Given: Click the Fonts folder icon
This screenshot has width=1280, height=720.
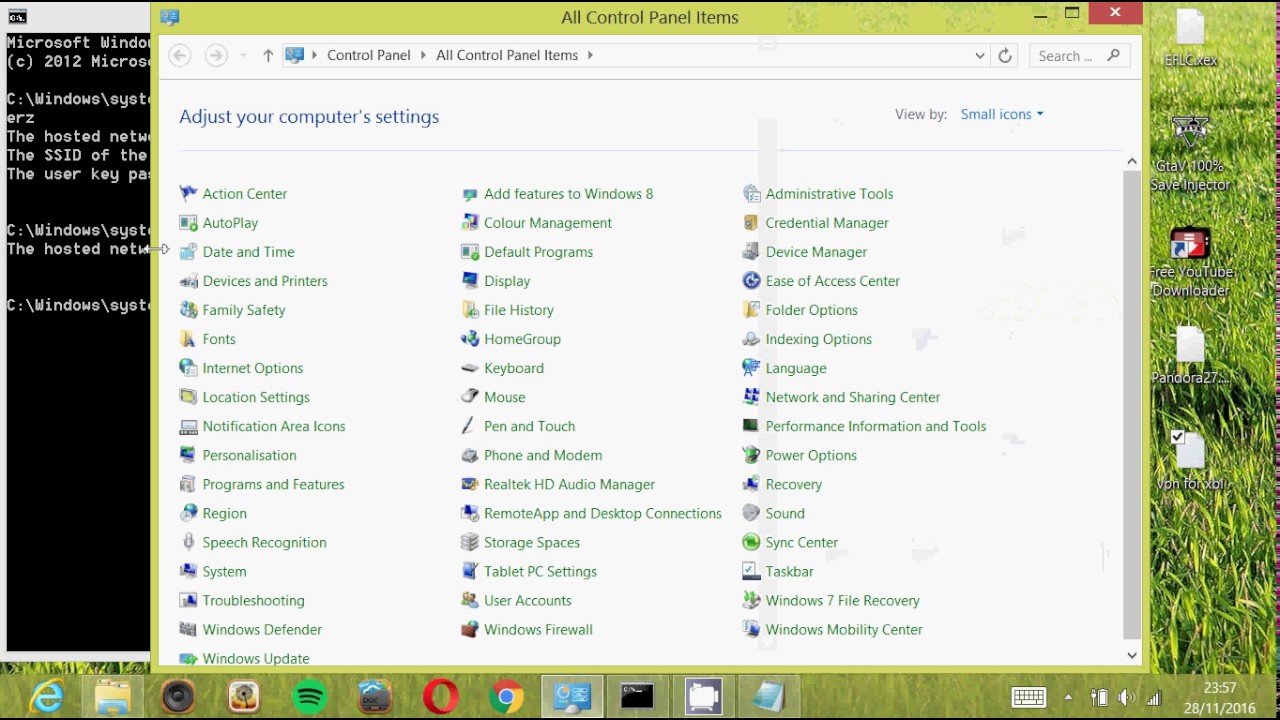Looking at the screenshot, I should click(188, 339).
